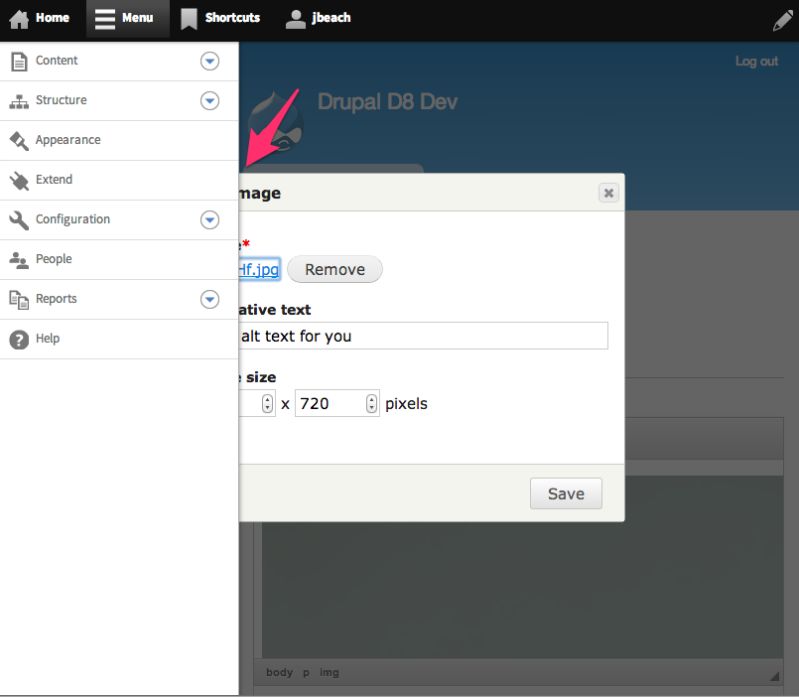The height and width of the screenshot is (697, 799).
Task: Click the Appearance paintbrush icon
Action: pos(19,141)
